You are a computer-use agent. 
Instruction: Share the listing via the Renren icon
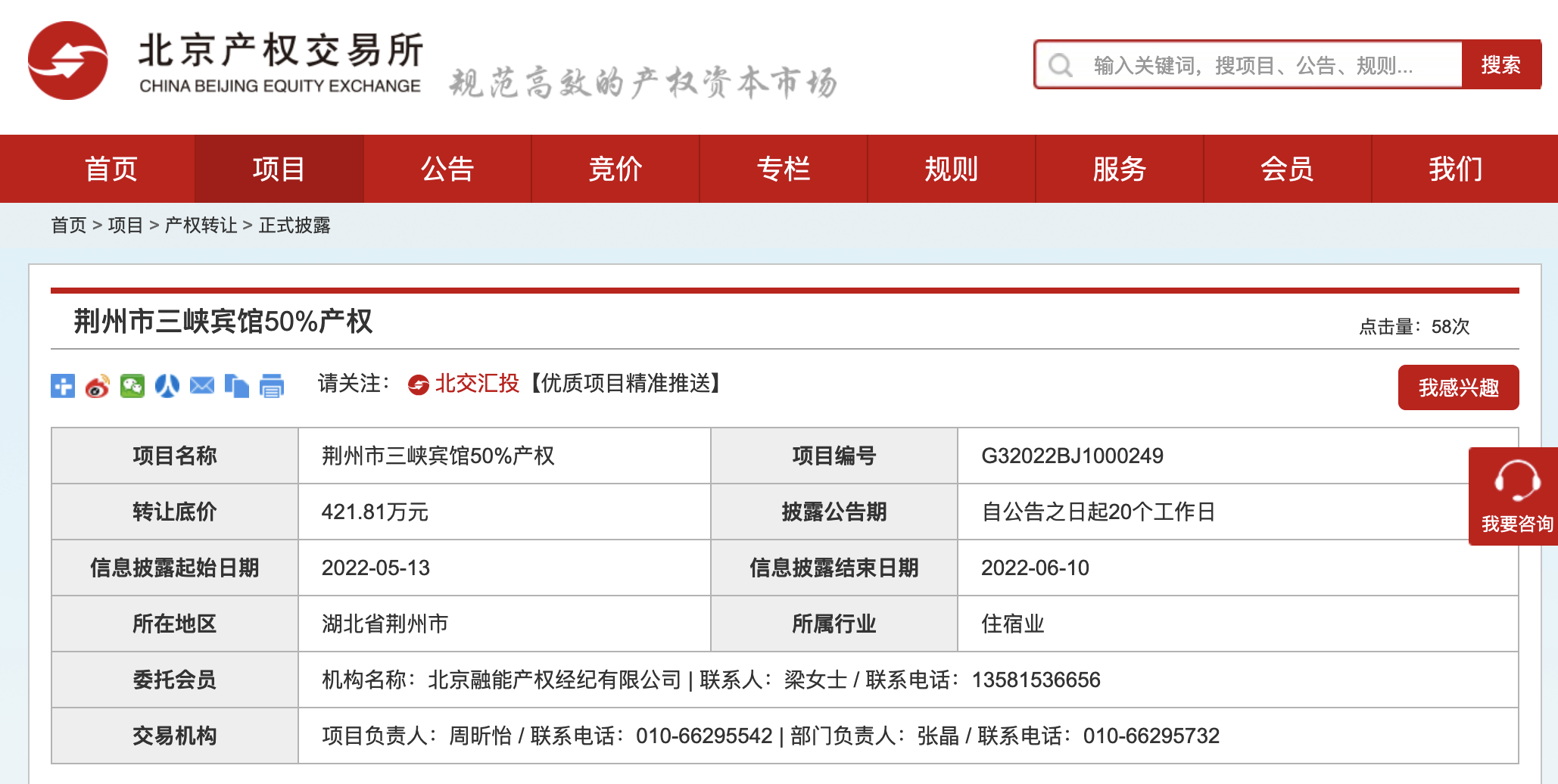167,386
